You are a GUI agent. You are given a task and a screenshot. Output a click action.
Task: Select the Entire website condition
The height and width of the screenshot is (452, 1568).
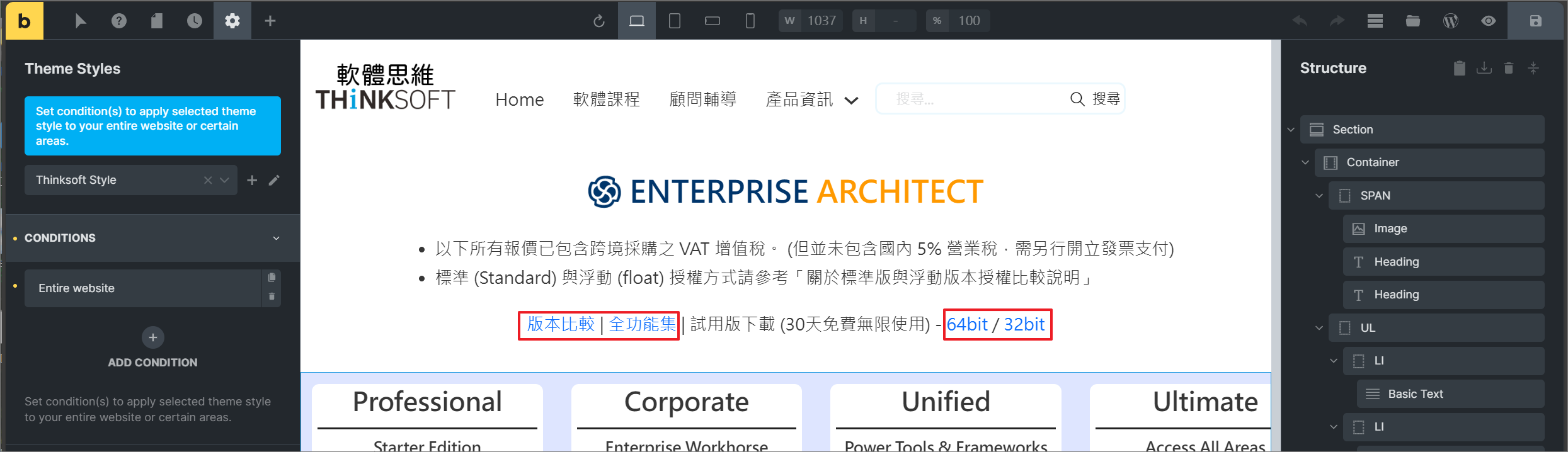[142, 288]
